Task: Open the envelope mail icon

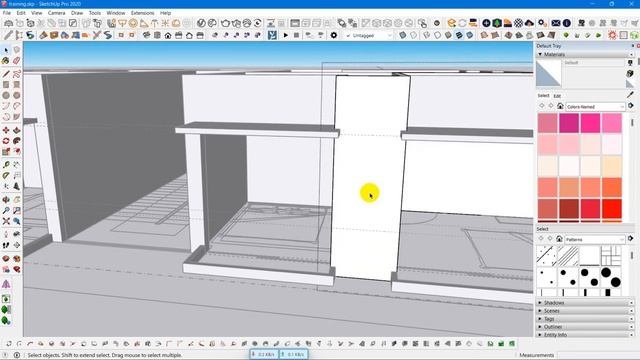Action: tap(556, 23)
